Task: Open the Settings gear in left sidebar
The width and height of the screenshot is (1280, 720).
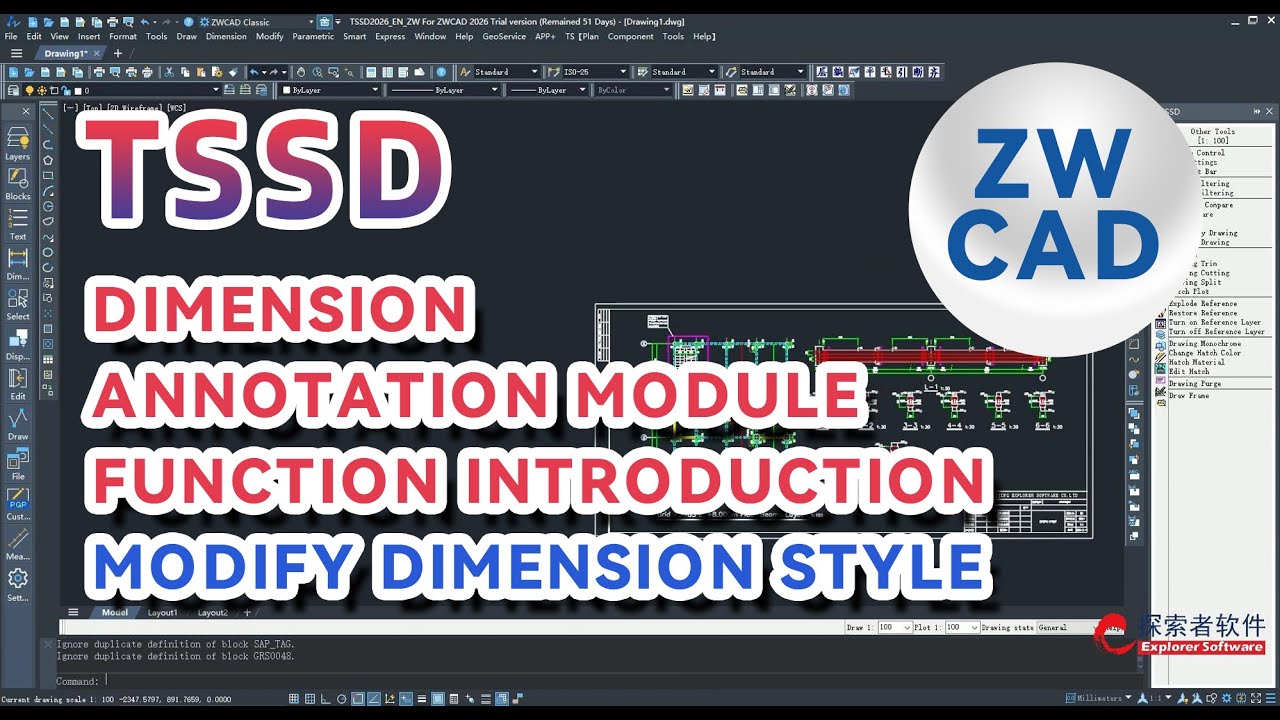Action: [17, 584]
